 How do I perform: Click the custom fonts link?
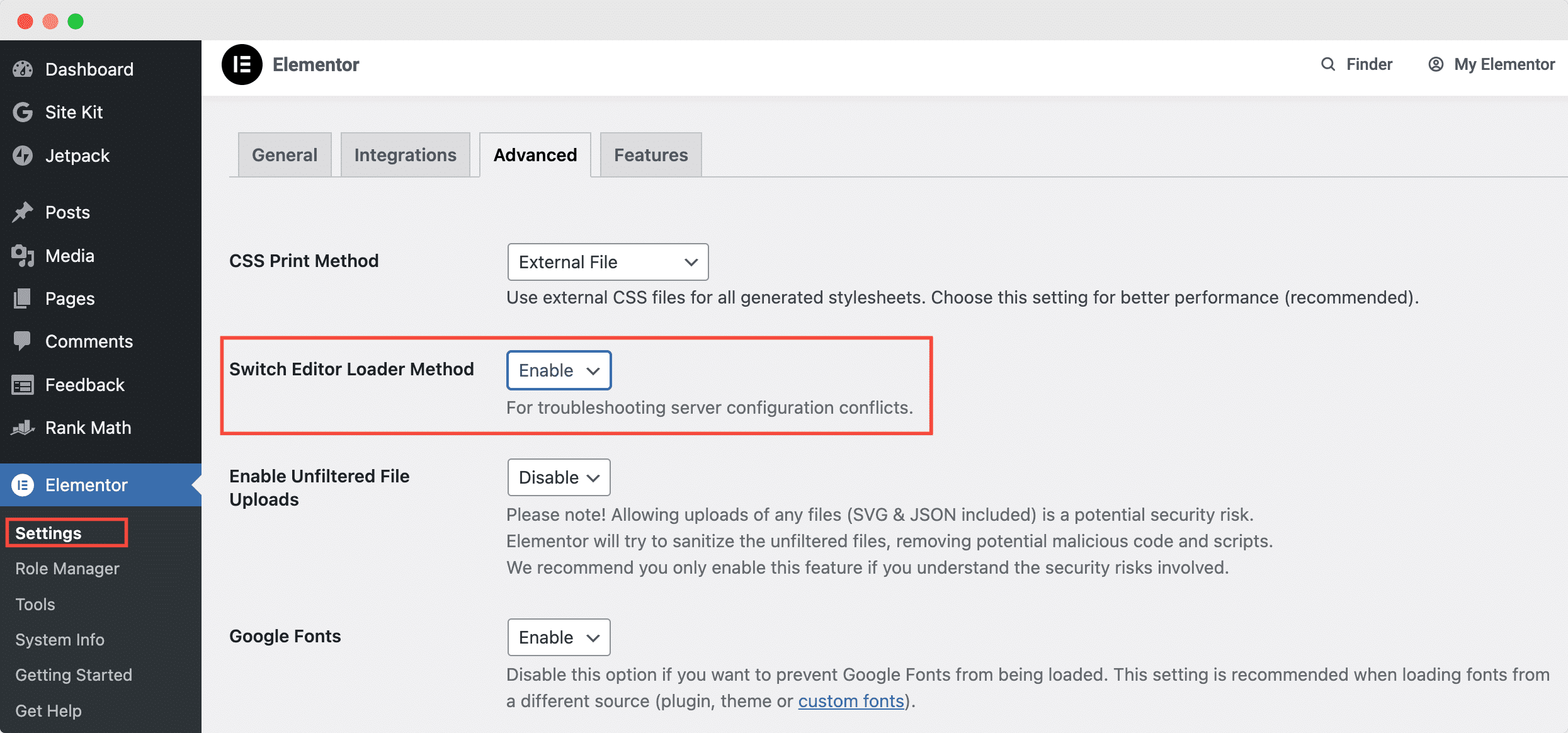tap(850, 700)
